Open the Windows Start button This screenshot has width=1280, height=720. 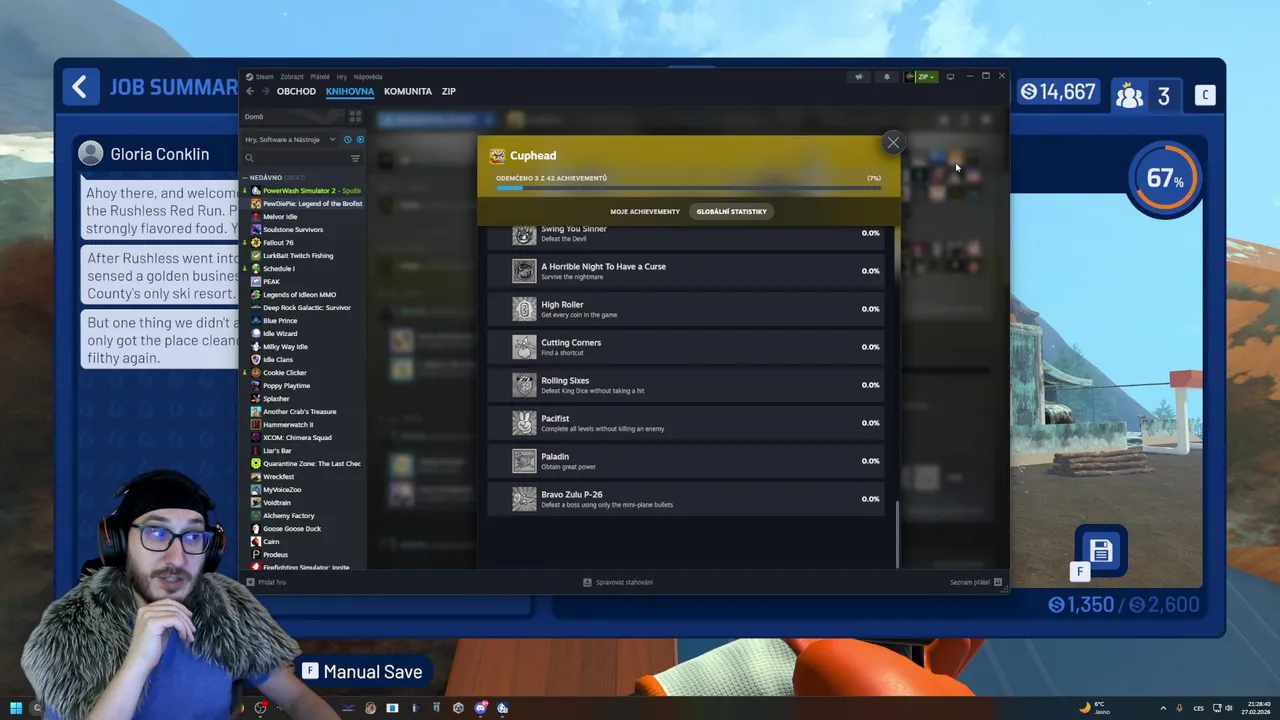coord(16,708)
